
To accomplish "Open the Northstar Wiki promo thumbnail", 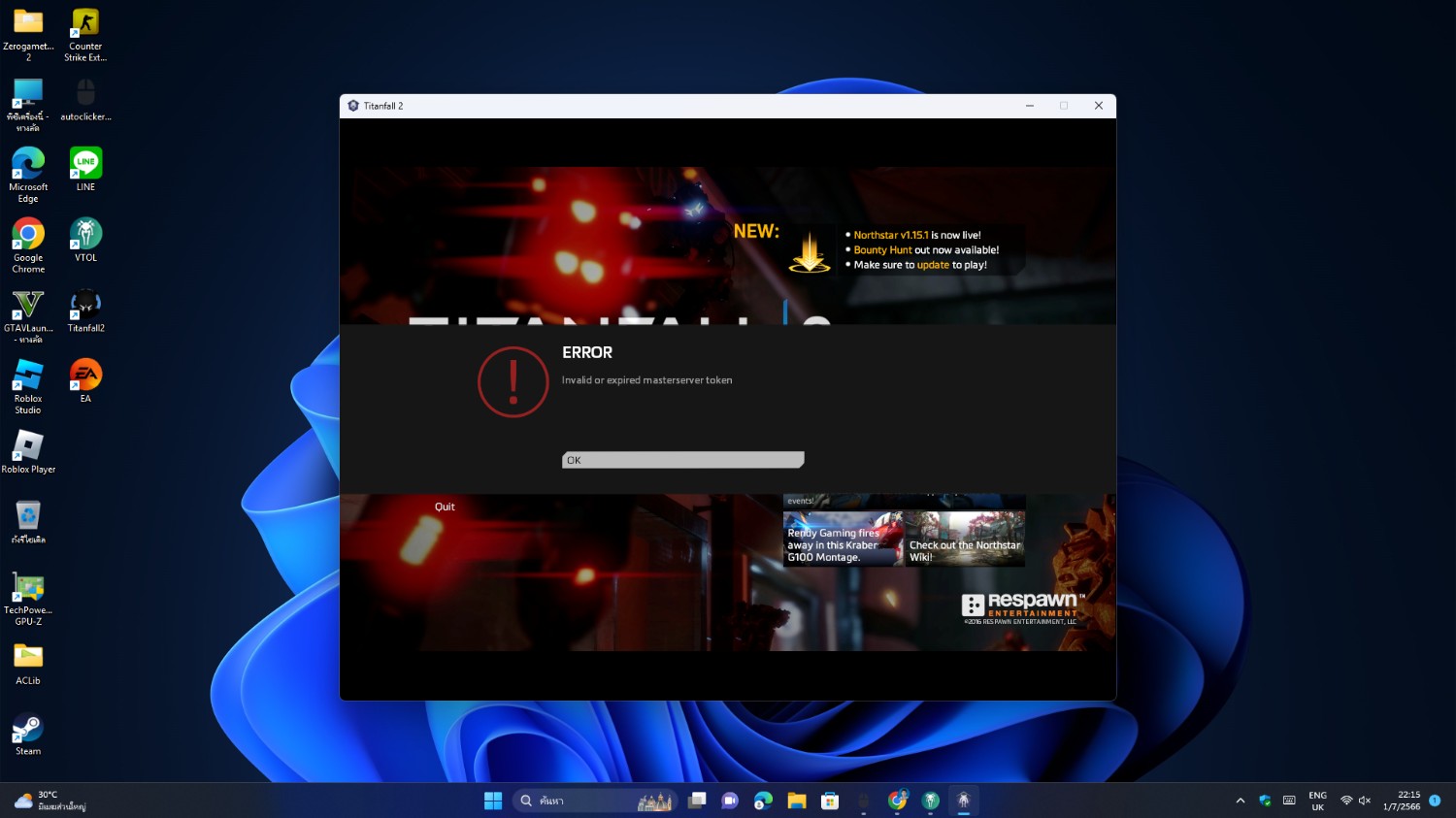I will (x=965, y=539).
